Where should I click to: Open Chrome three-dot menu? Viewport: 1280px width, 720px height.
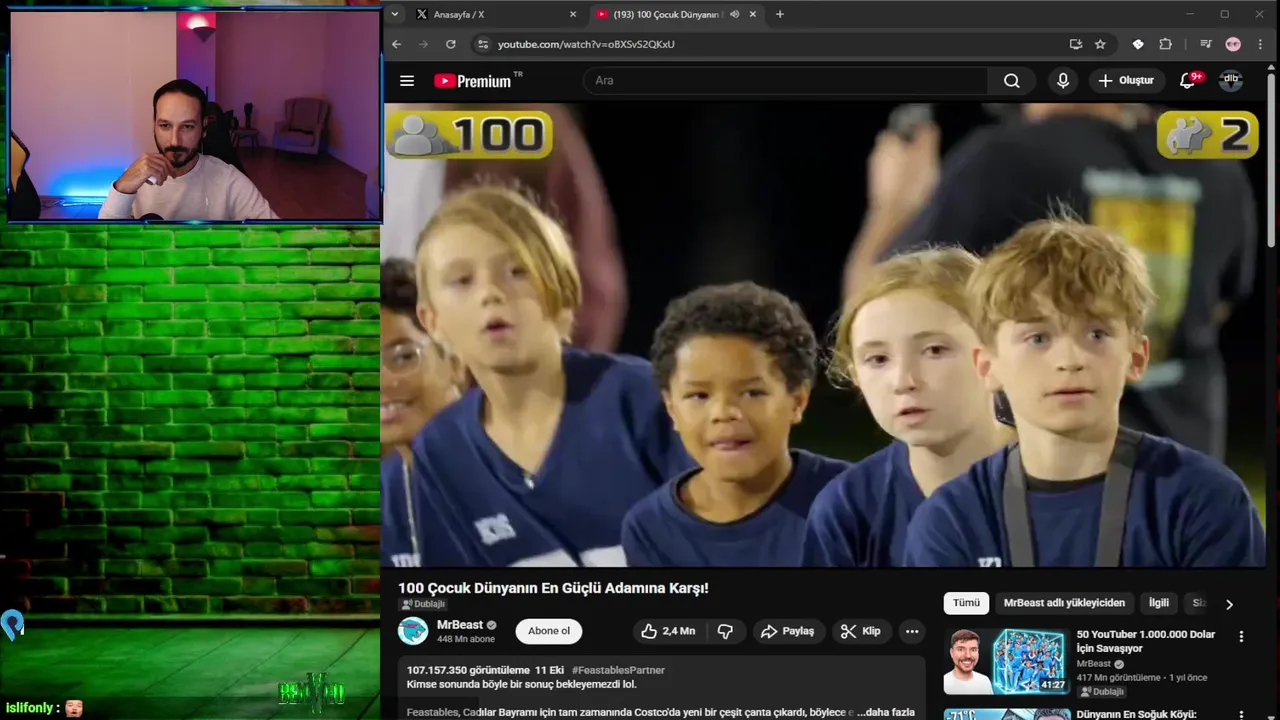tap(1260, 44)
